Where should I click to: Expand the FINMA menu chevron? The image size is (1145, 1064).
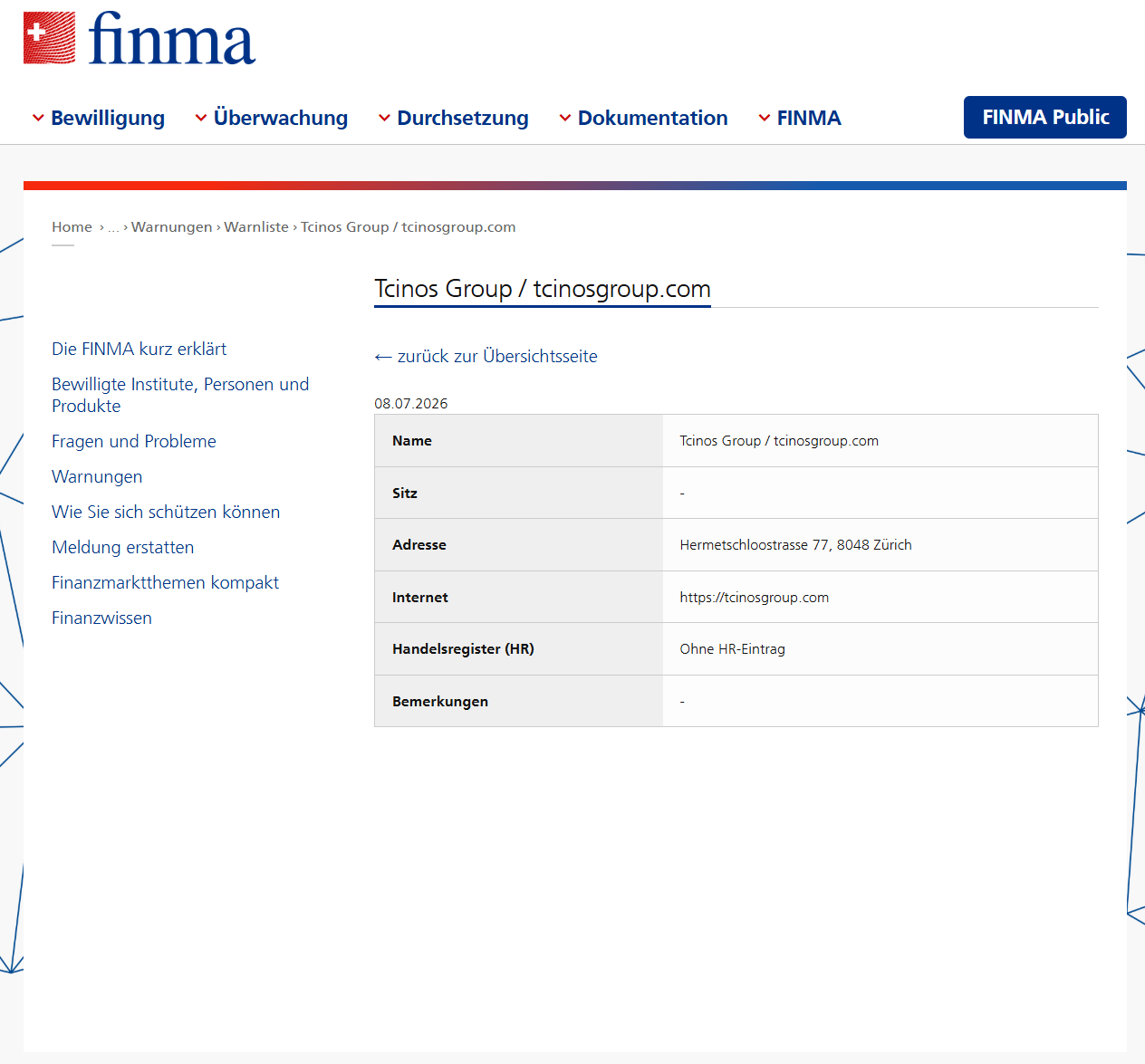point(765,119)
